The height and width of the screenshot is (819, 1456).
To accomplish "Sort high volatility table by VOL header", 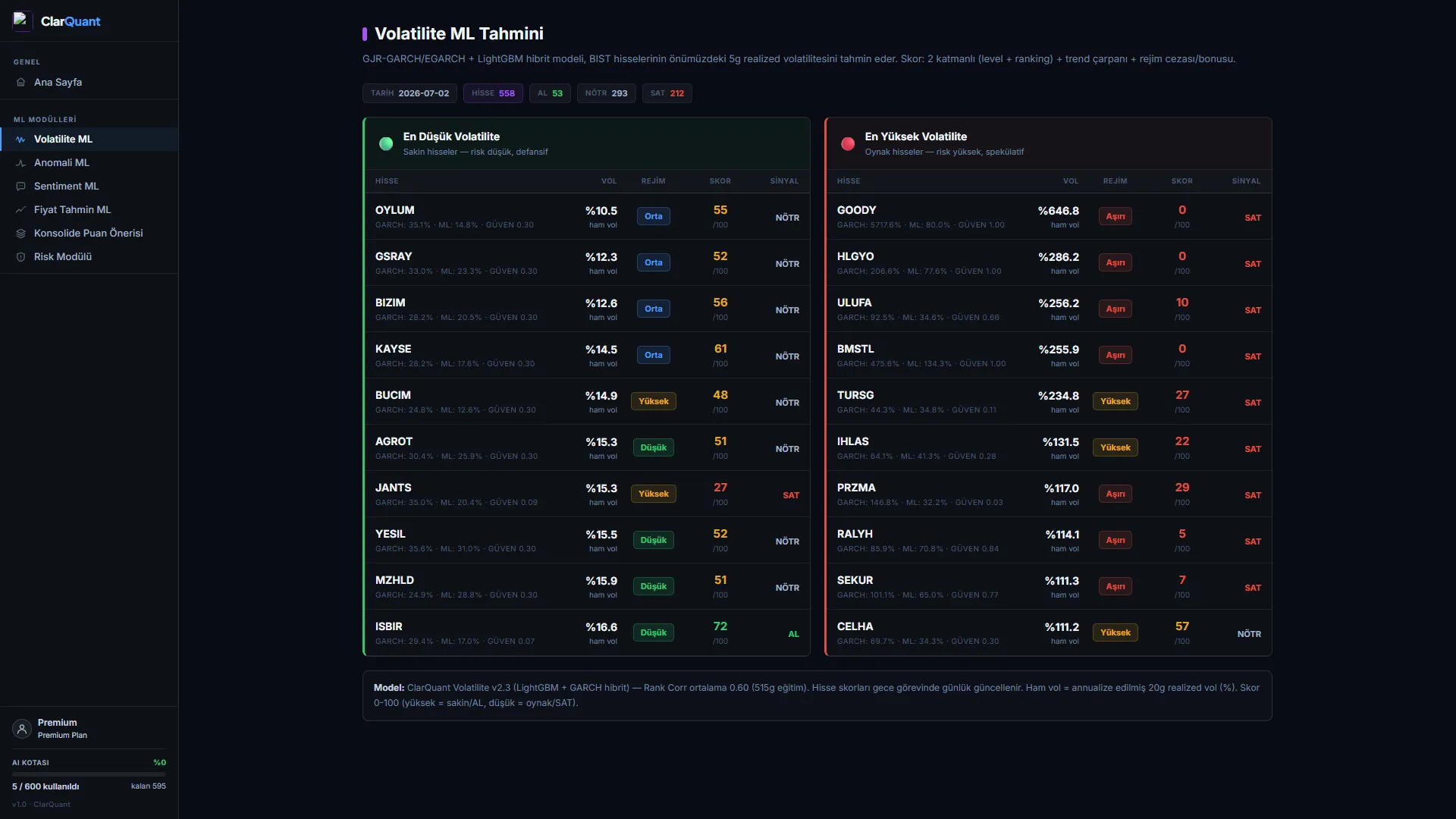I will click(x=1070, y=181).
